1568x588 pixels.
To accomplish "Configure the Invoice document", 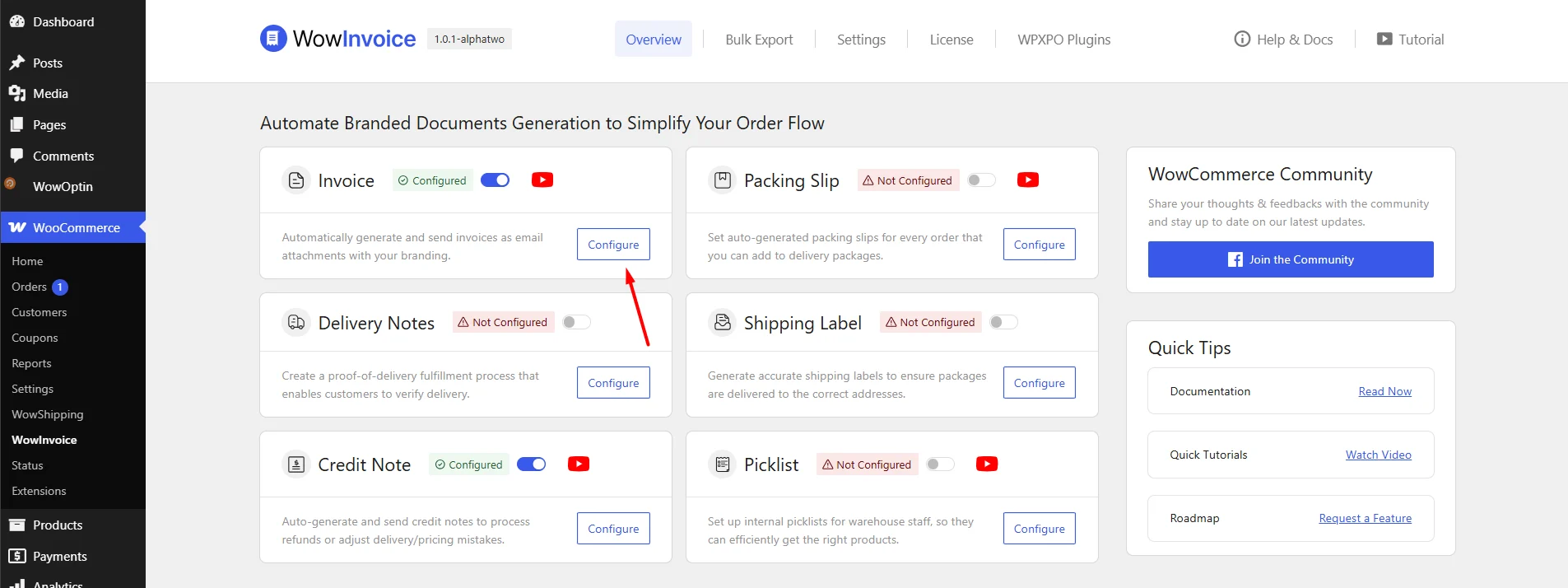I will tap(613, 245).
